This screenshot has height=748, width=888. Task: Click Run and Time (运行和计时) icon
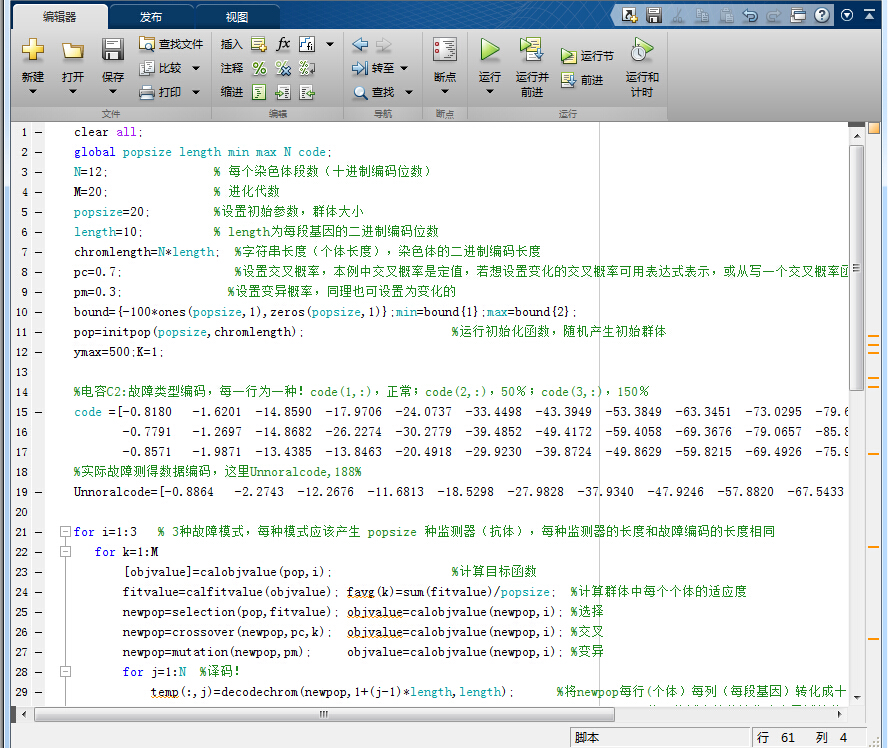coord(642,50)
